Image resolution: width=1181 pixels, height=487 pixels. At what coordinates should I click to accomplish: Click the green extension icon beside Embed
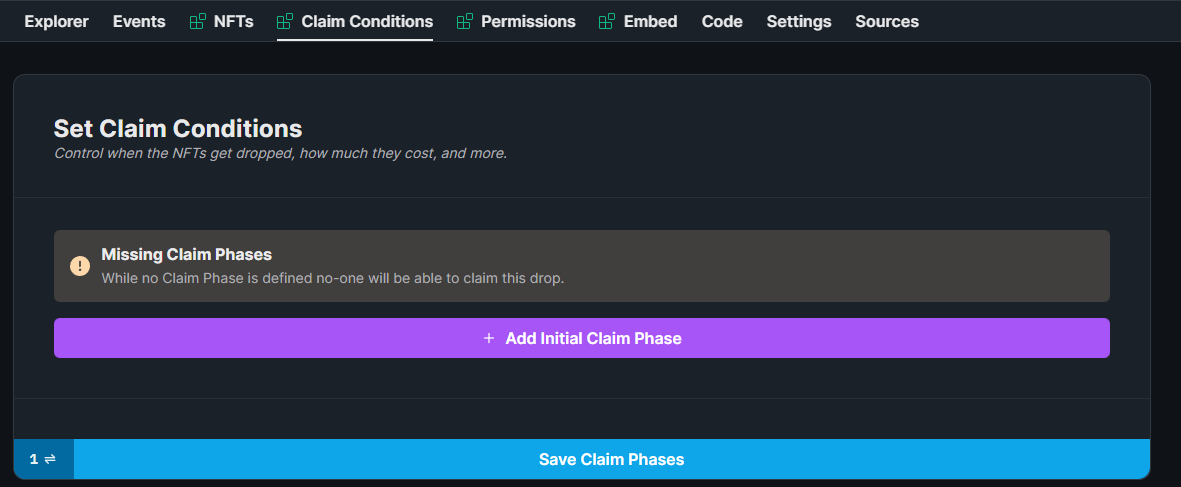coord(606,22)
